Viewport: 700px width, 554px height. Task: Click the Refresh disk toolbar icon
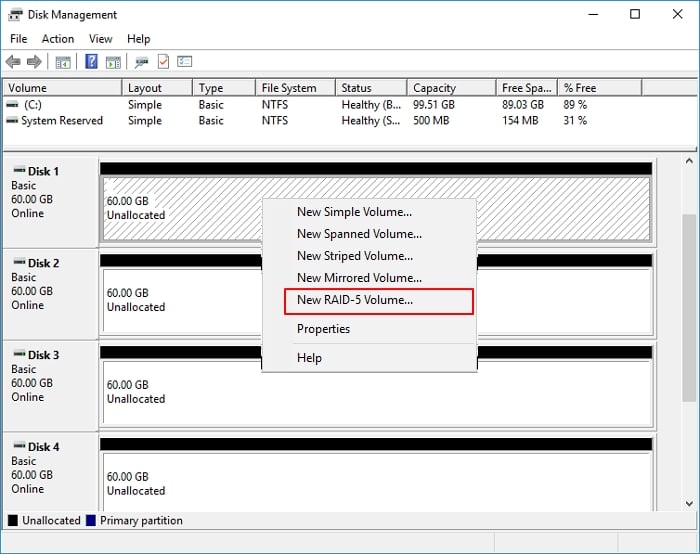click(x=142, y=62)
